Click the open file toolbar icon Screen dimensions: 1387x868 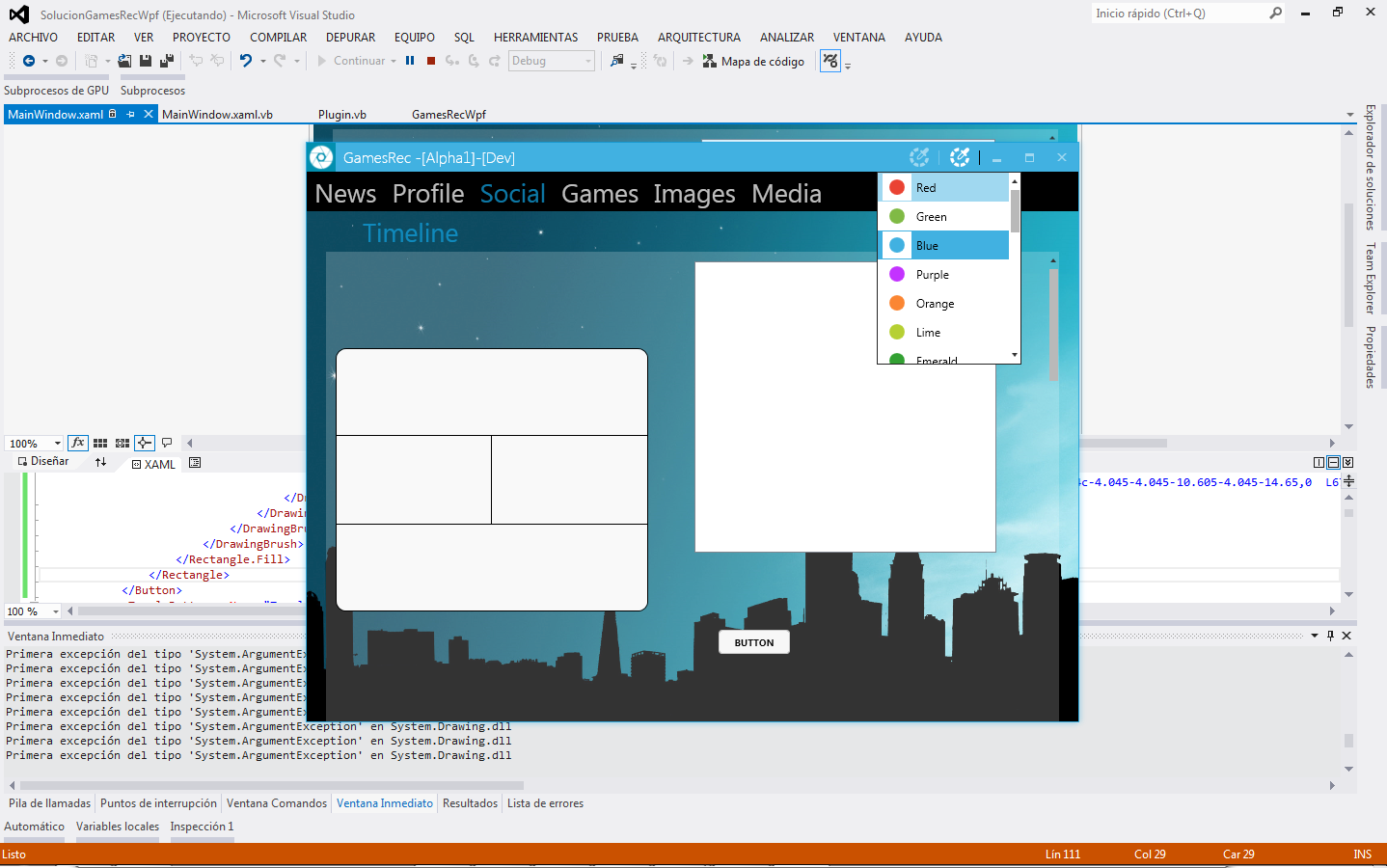(124, 61)
